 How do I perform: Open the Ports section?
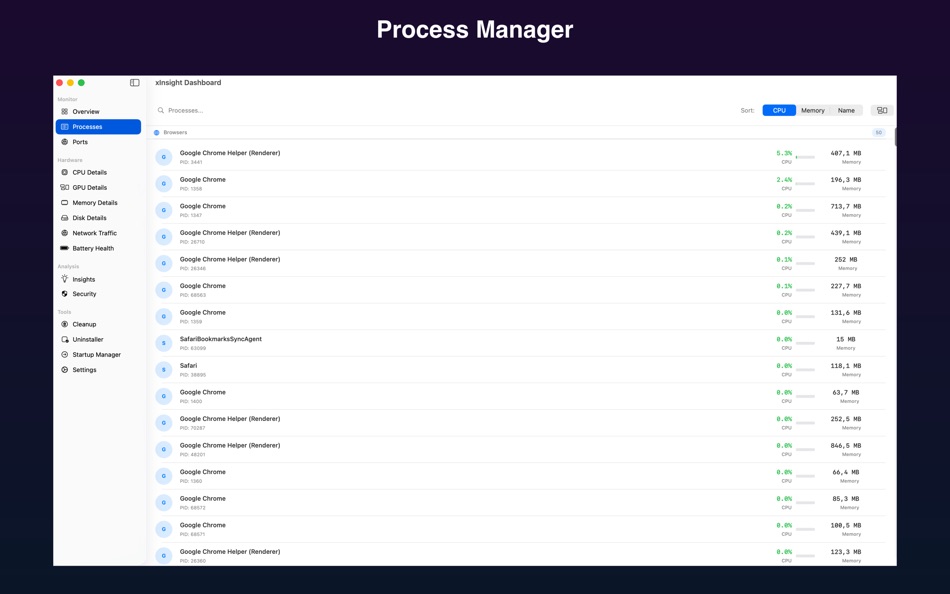click(80, 141)
